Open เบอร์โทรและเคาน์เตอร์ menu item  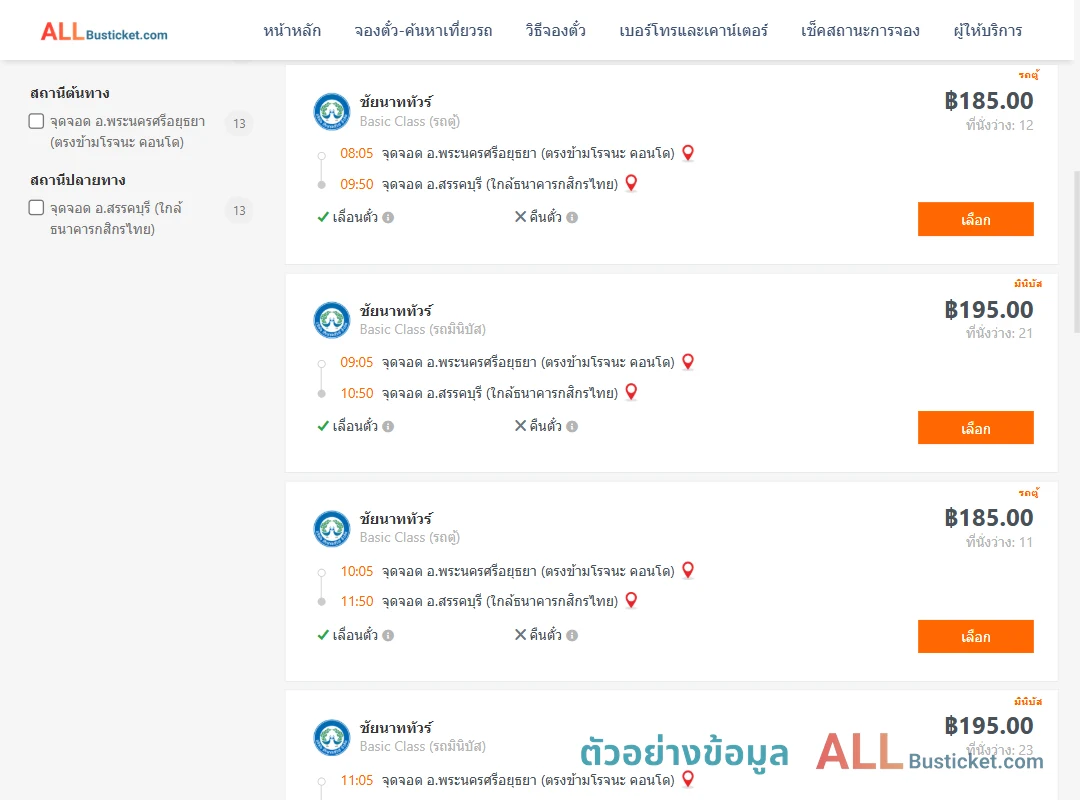coord(693,30)
